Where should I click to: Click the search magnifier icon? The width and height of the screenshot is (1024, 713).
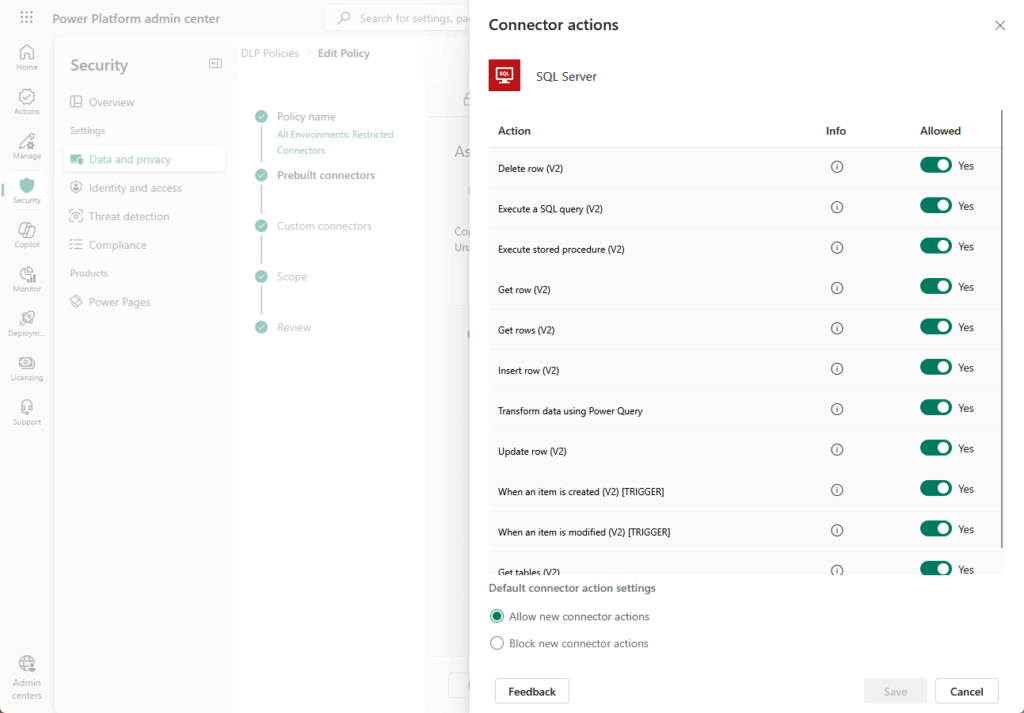344,18
